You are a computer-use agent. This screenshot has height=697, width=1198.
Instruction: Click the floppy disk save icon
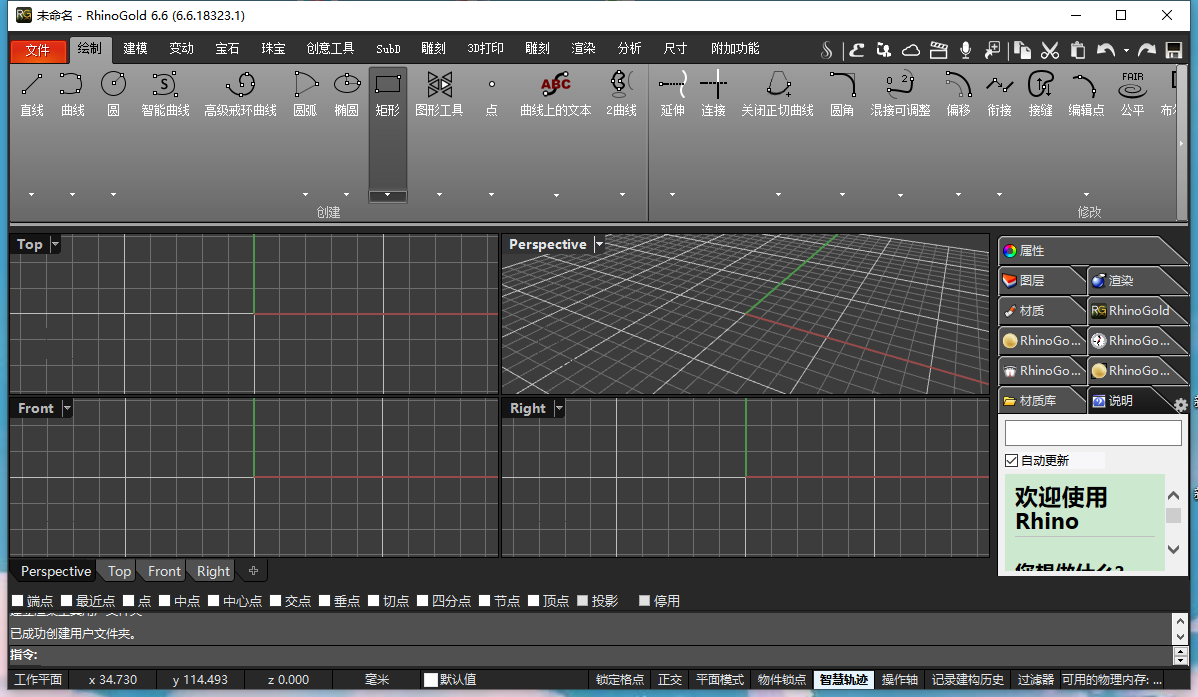pos(1174,50)
